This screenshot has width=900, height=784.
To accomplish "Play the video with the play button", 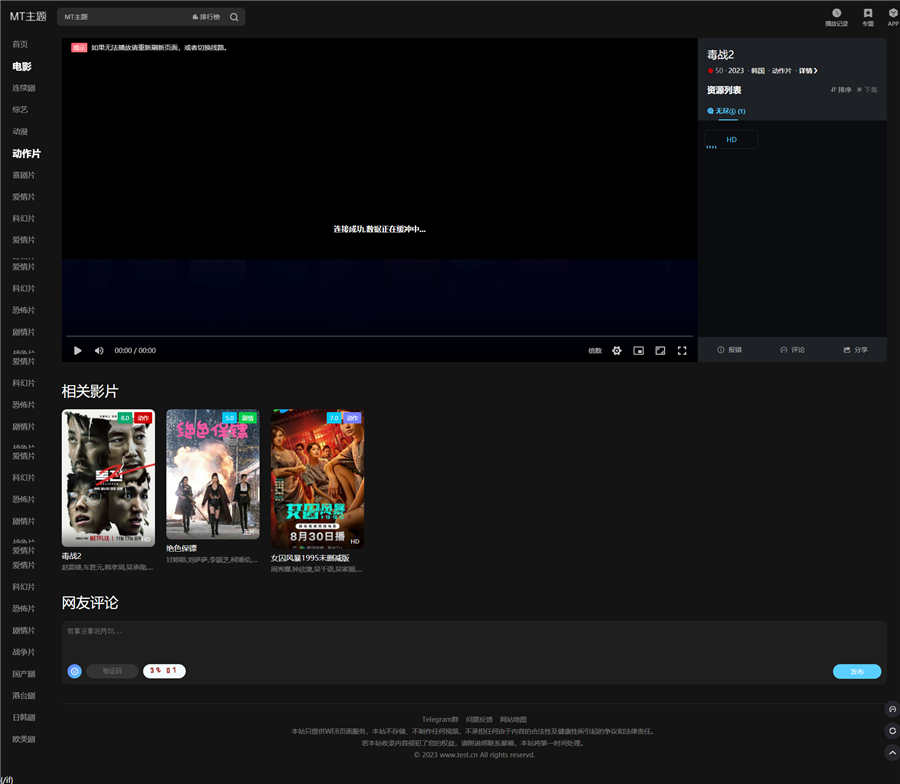I will coord(77,351).
